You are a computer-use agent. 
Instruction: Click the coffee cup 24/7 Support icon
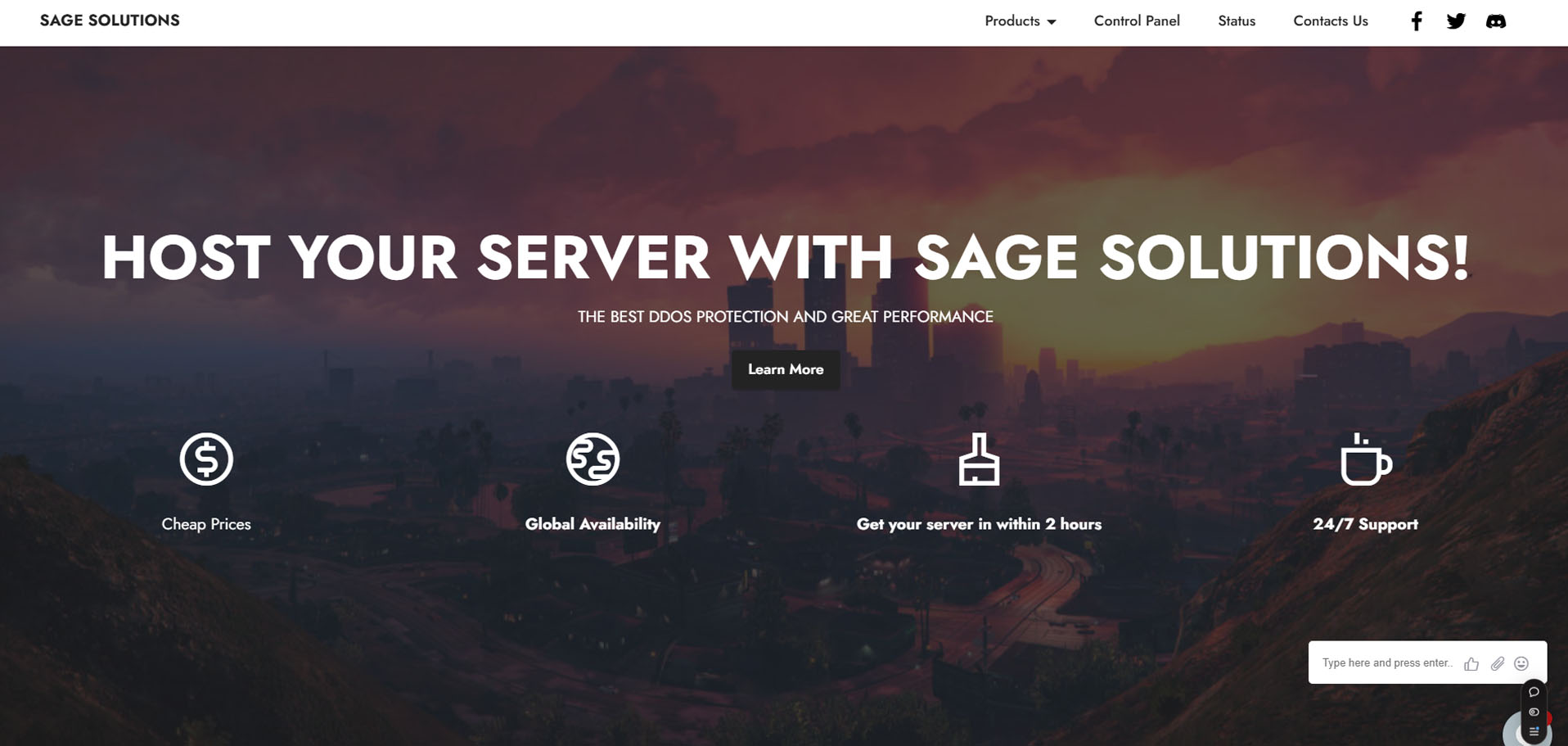point(1365,459)
